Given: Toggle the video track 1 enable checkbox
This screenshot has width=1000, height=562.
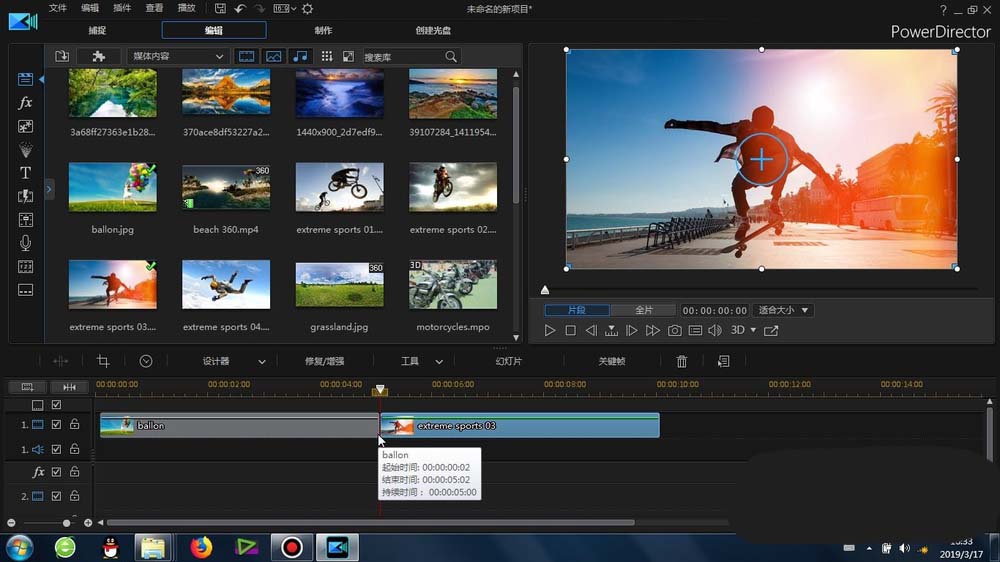Looking at the screenshot, I should (57, 426).
